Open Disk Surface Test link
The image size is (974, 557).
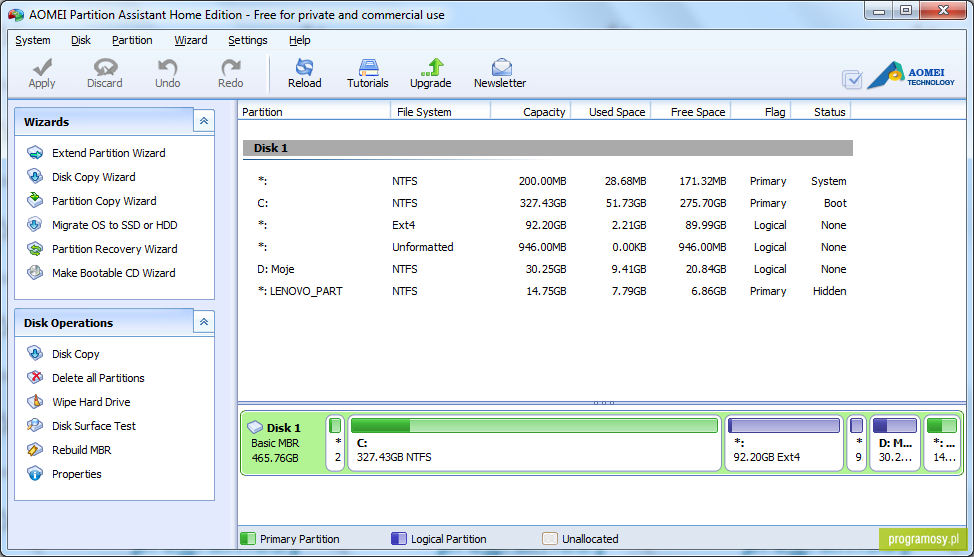[x=94, y=425]
